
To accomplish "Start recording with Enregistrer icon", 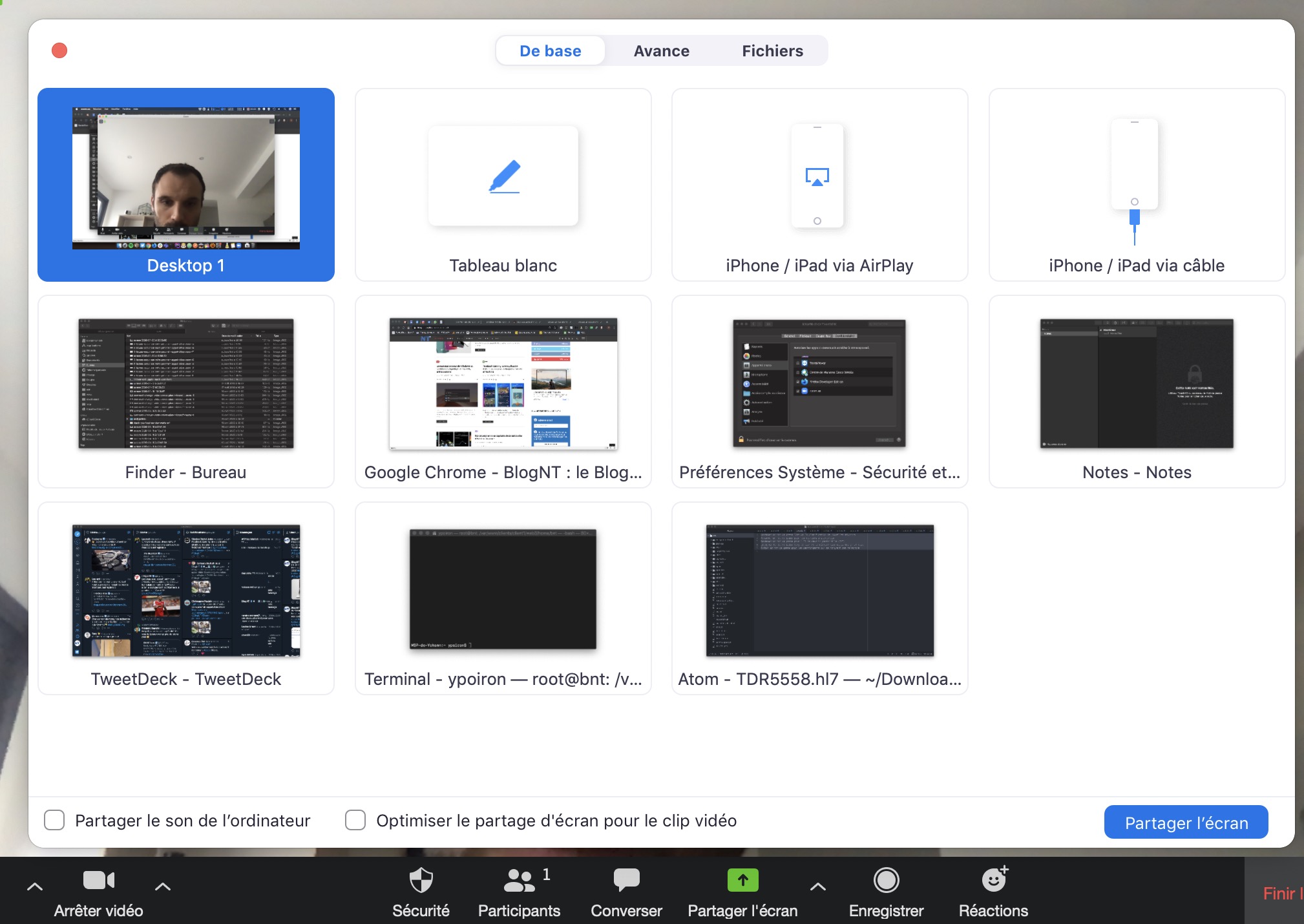I will (x=886, y=880).
